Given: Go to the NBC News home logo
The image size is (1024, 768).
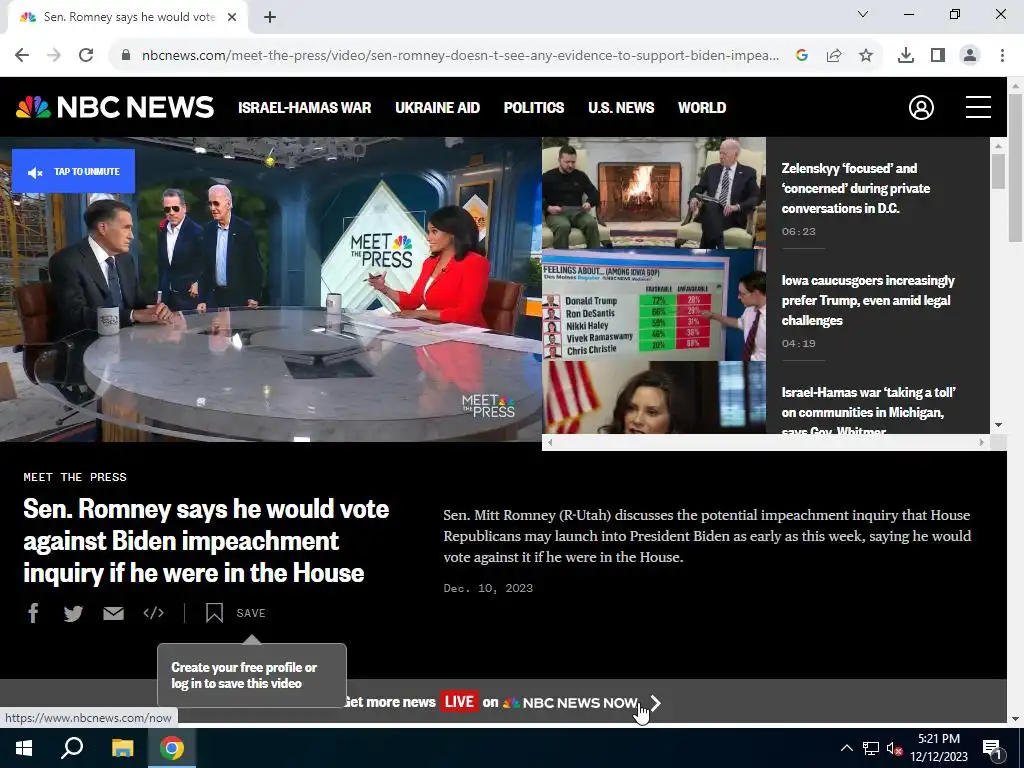Looking at the screenshot, I should click(x=115, y=107).
